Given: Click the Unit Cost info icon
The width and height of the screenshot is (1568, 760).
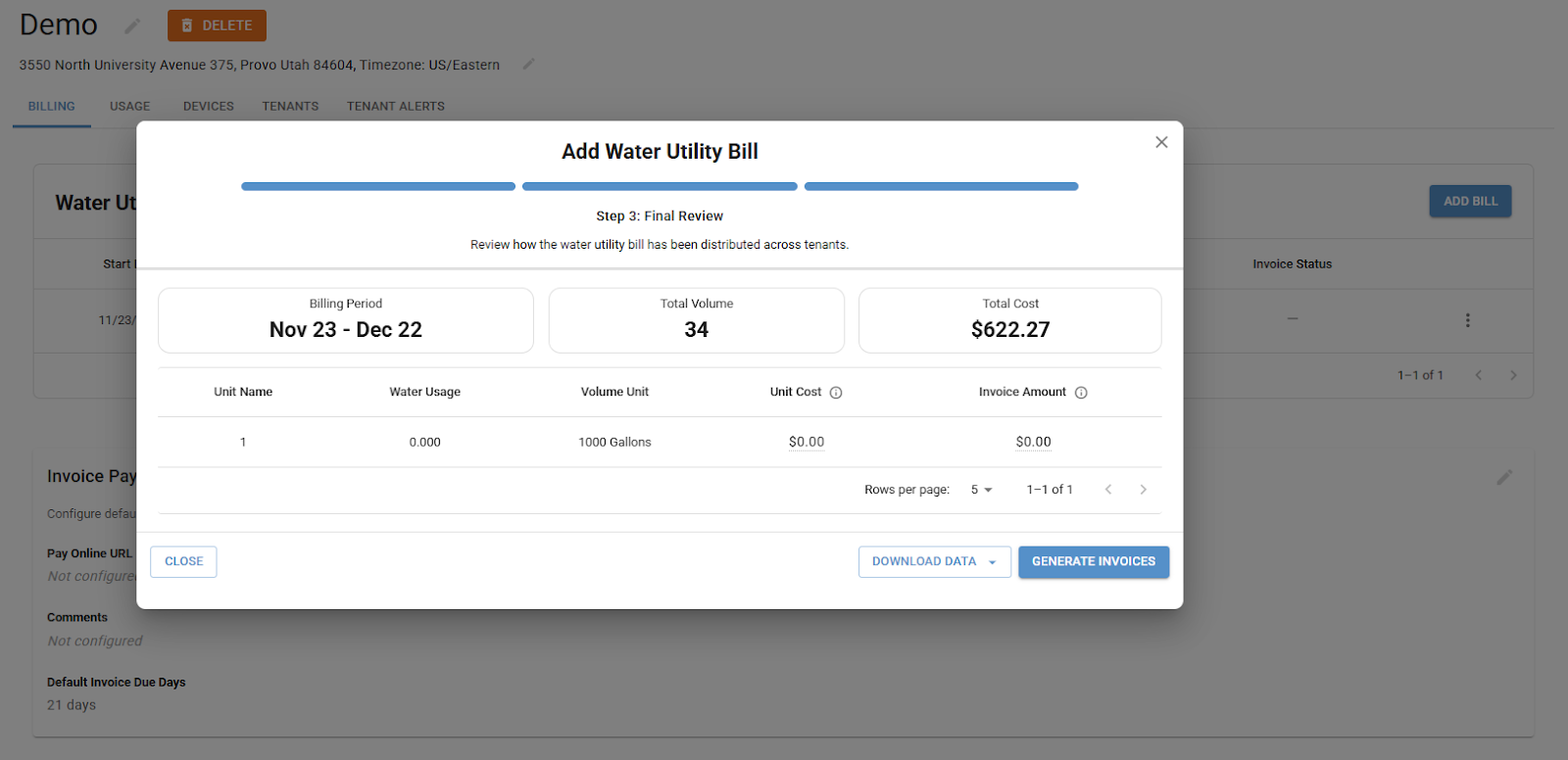Looking at the screenshot, I should coord(836,393).
